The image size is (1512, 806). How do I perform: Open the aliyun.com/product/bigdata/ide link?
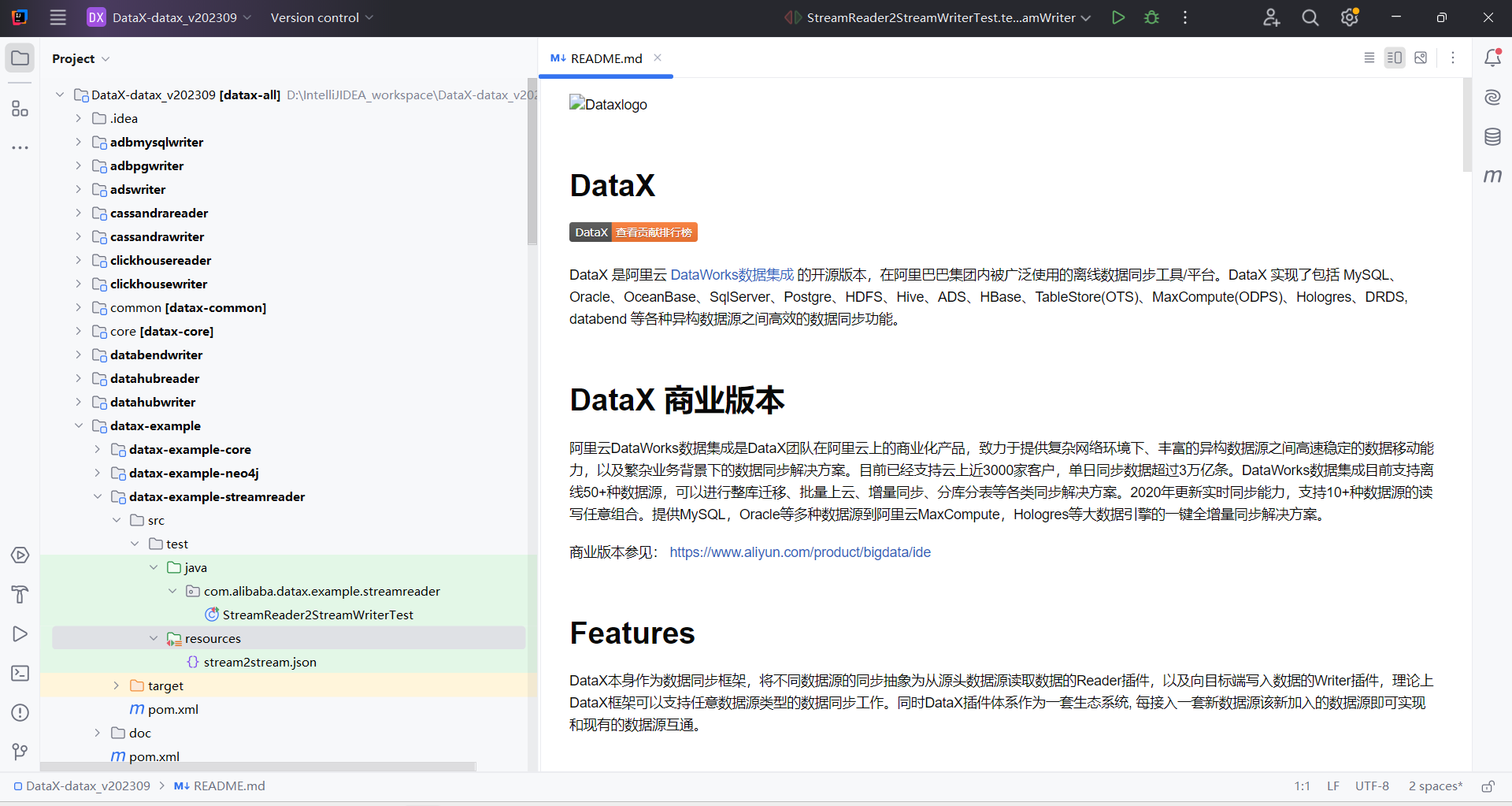(800, 552)
